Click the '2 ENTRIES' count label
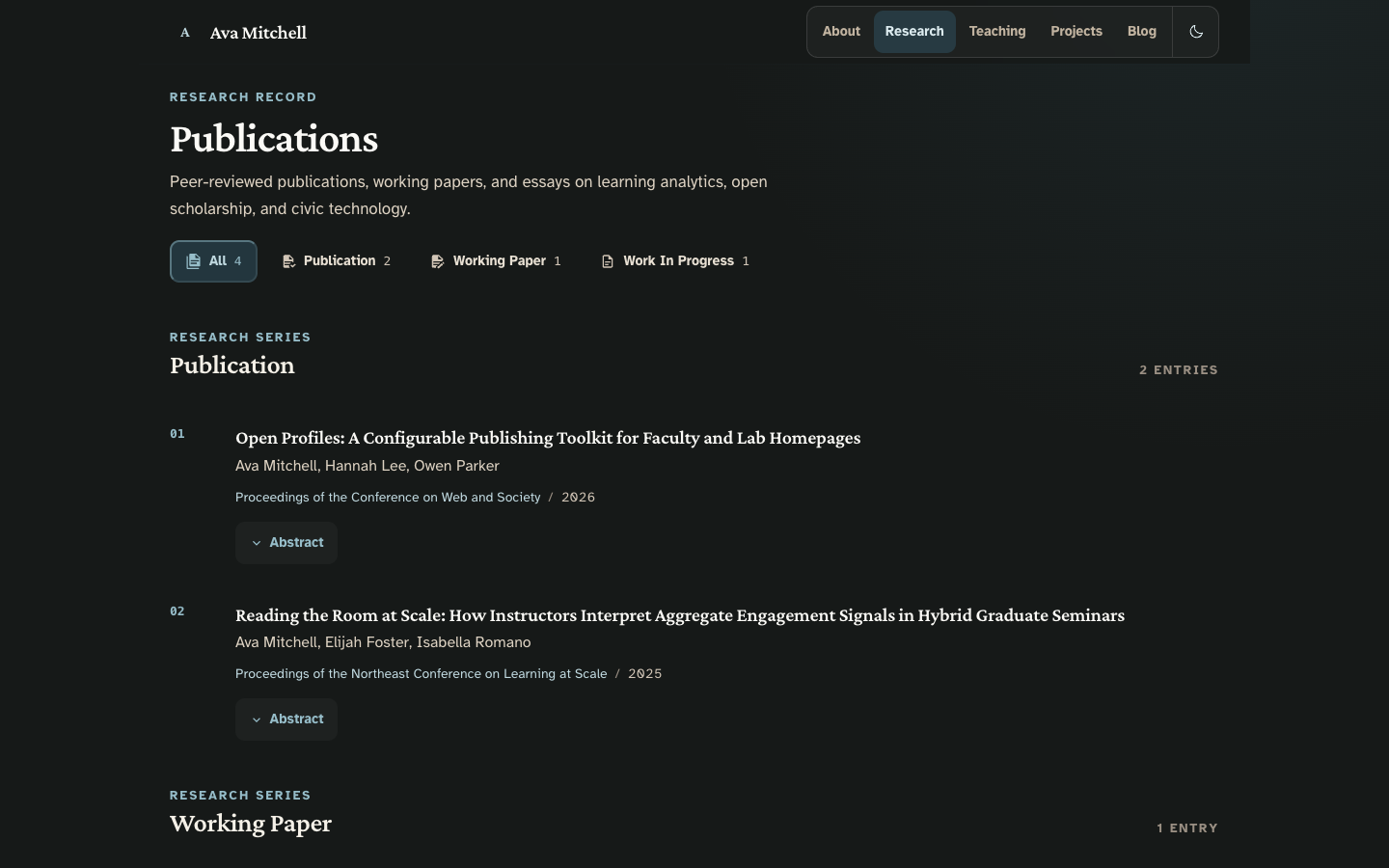 1179,370
